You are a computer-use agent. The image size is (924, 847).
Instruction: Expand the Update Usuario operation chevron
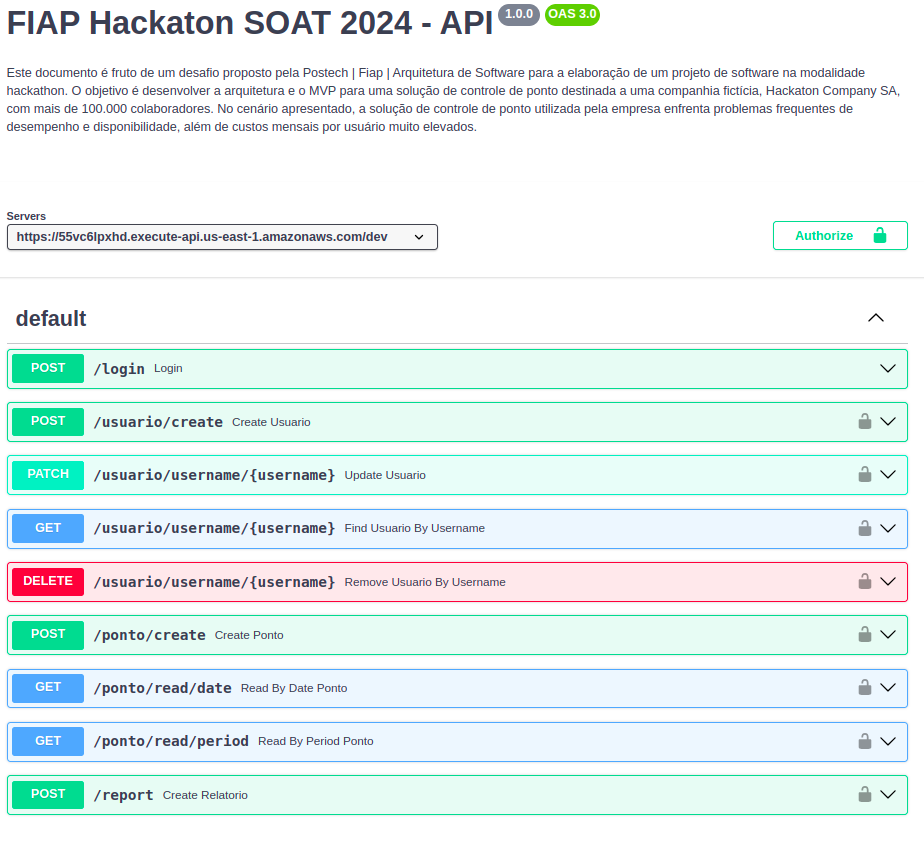point(887,474)
